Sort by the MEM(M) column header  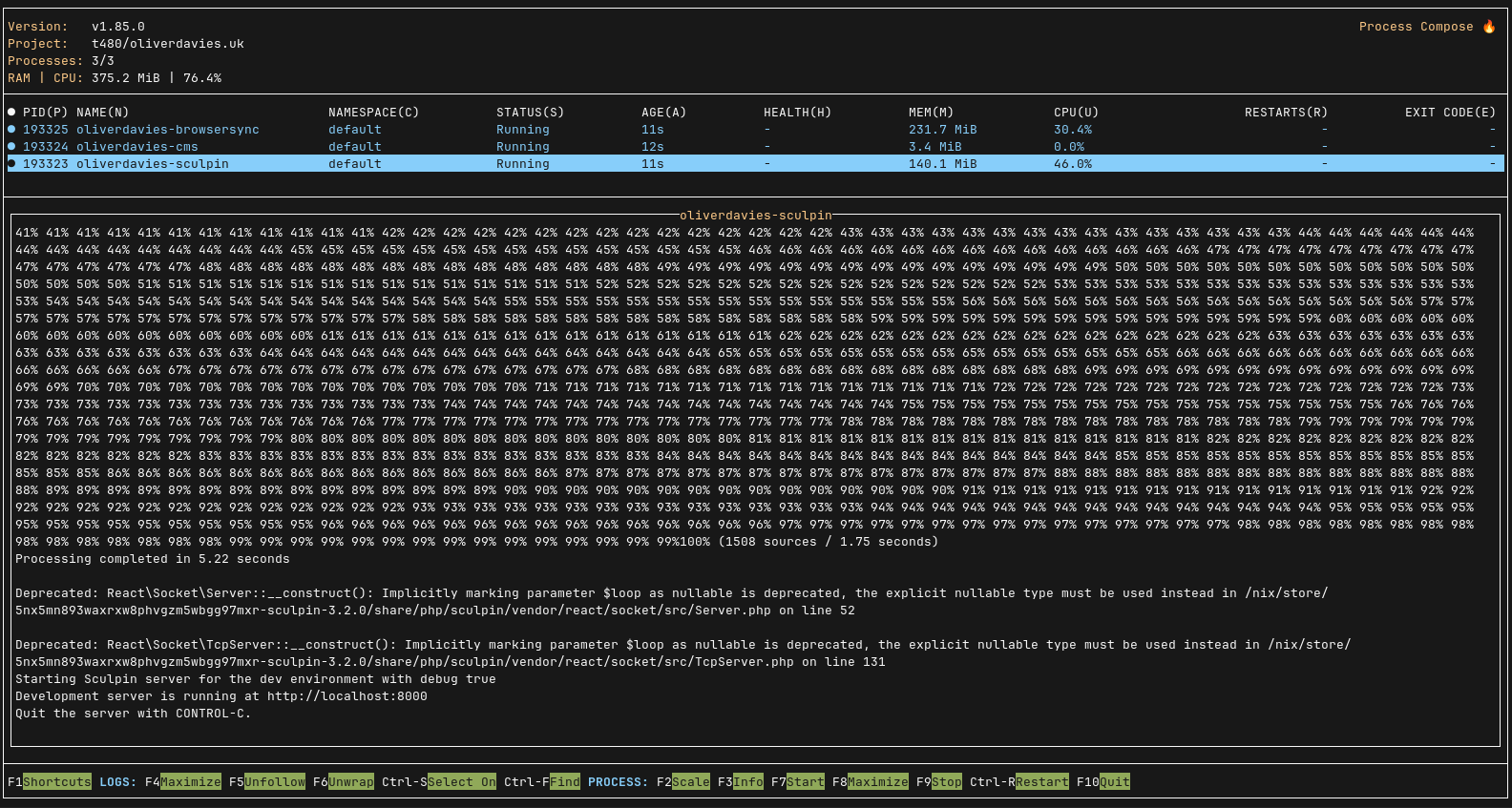[932, 113]
